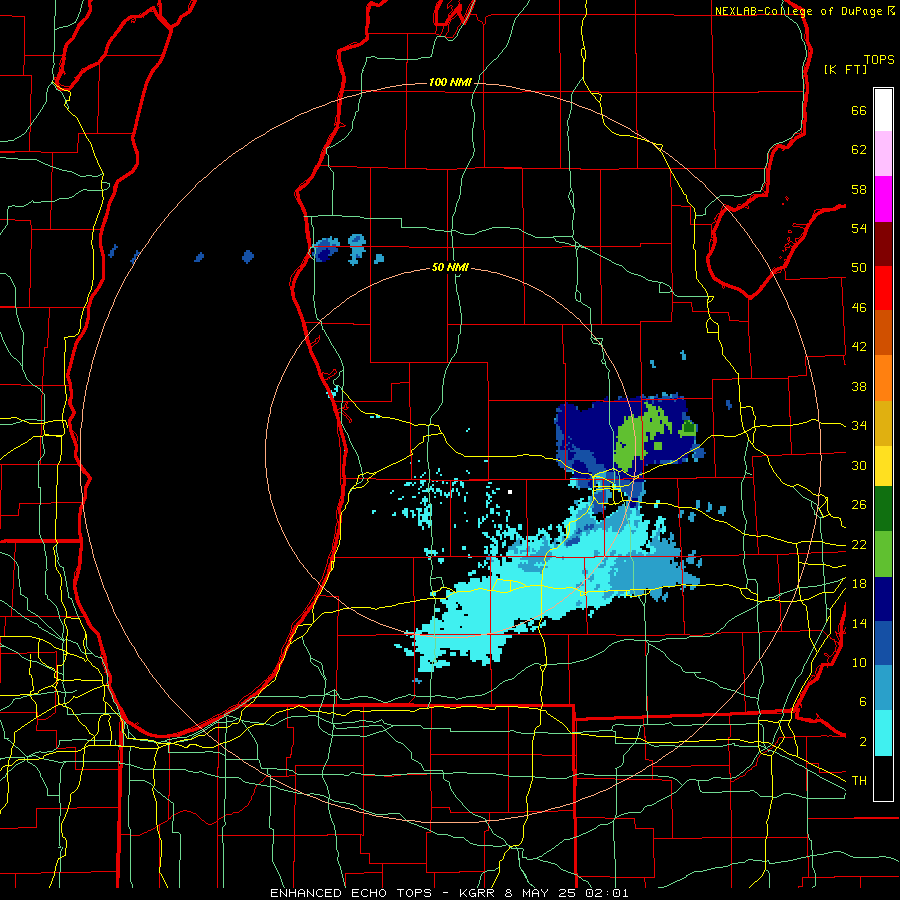Screen dimensions: 900x900
Task: Click the 30 legend value
Action: [x=859, y=465]
